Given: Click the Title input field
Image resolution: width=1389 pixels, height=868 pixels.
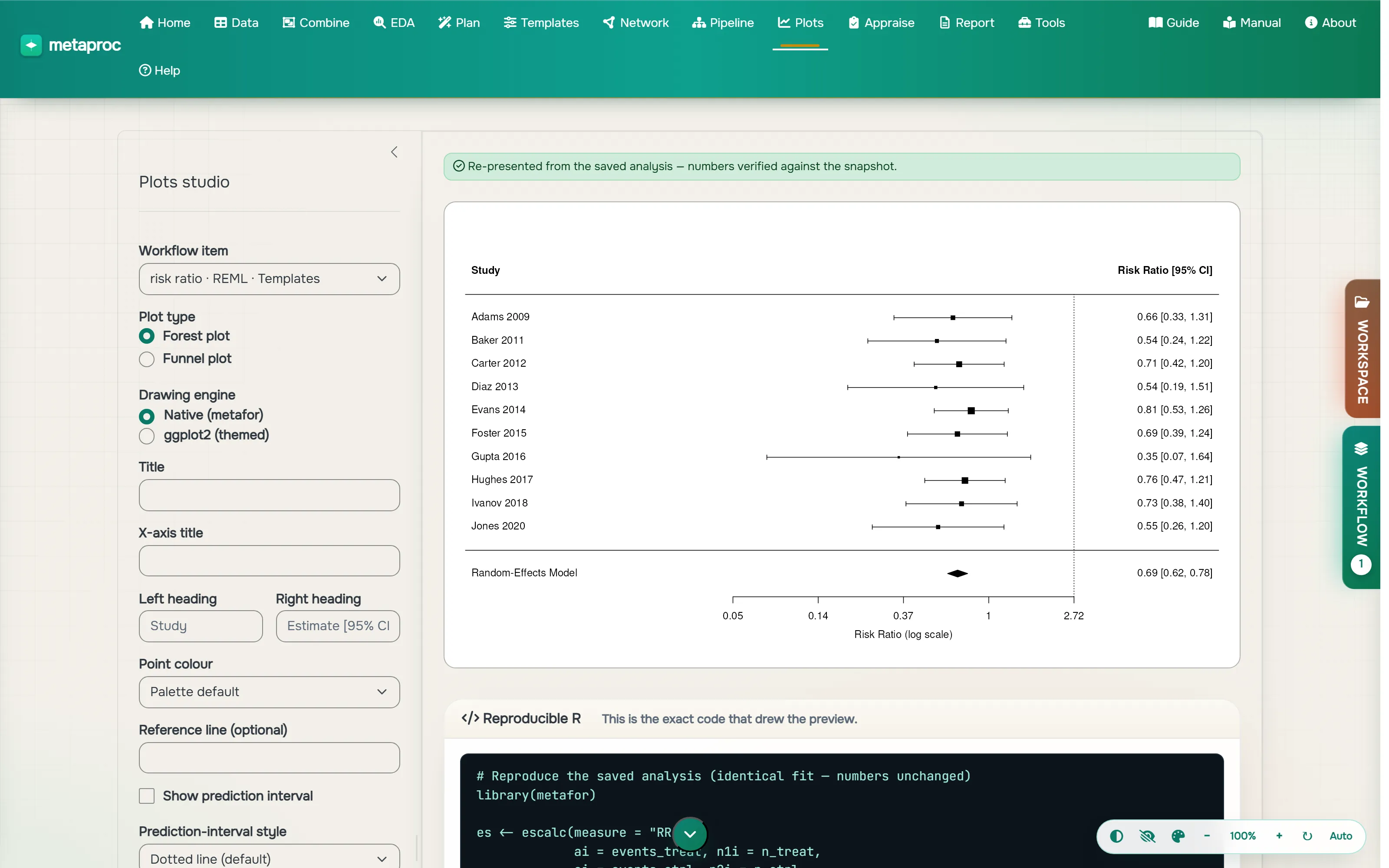Looking at the screenshot, I should tap(269, 495).
